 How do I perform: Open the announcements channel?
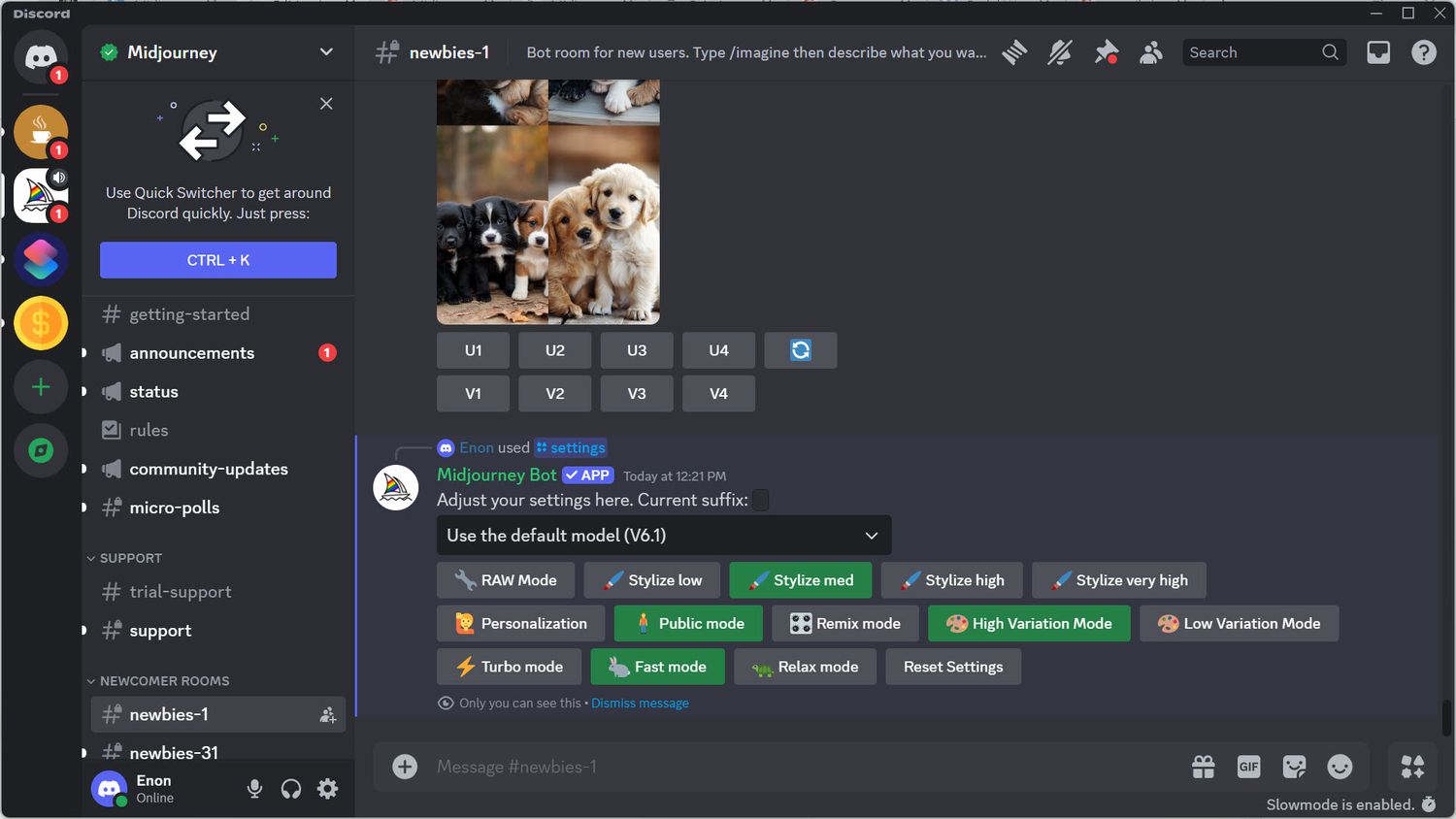tap(192, 353)
